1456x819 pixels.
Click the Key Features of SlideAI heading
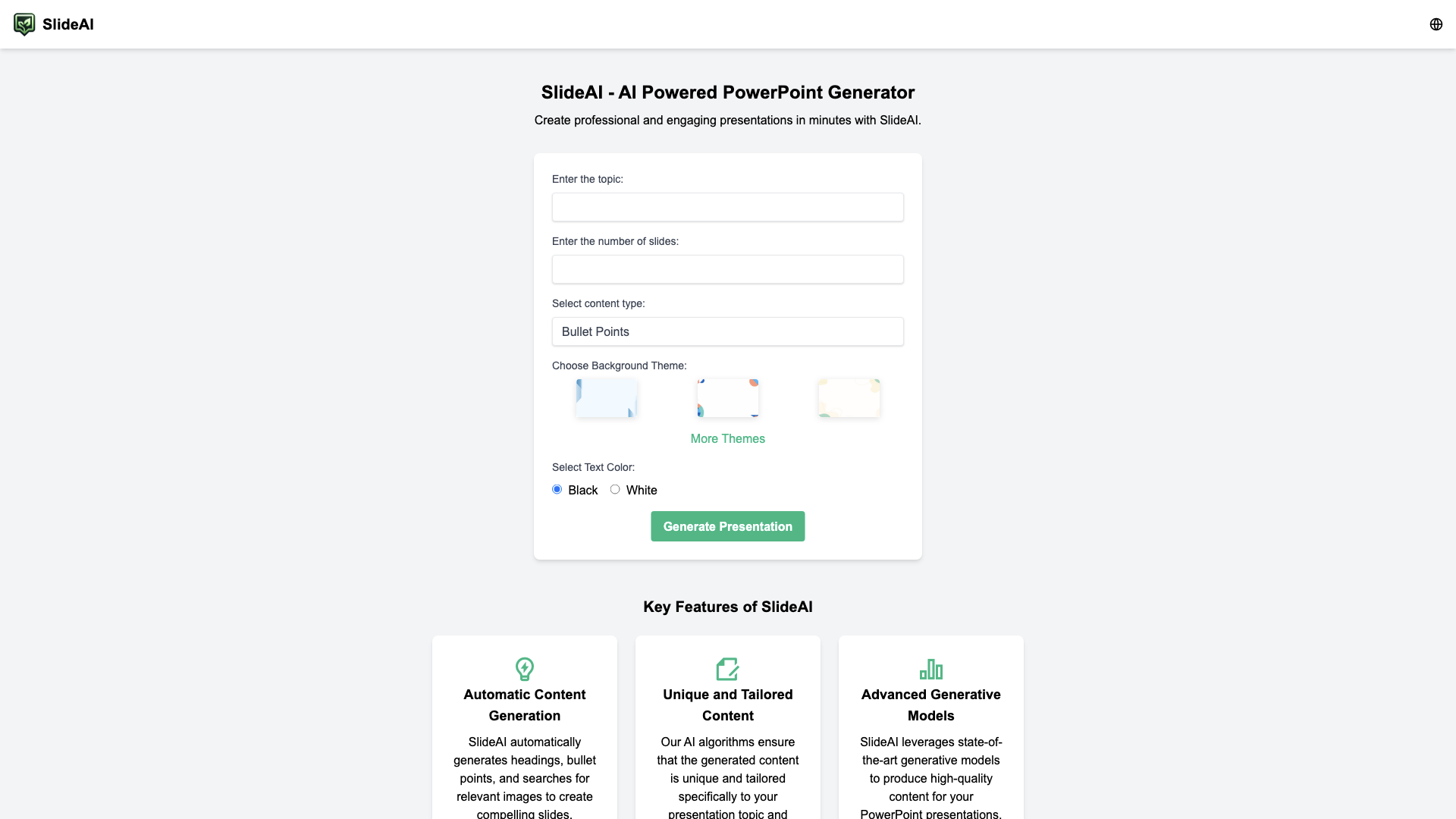(728, 607)
